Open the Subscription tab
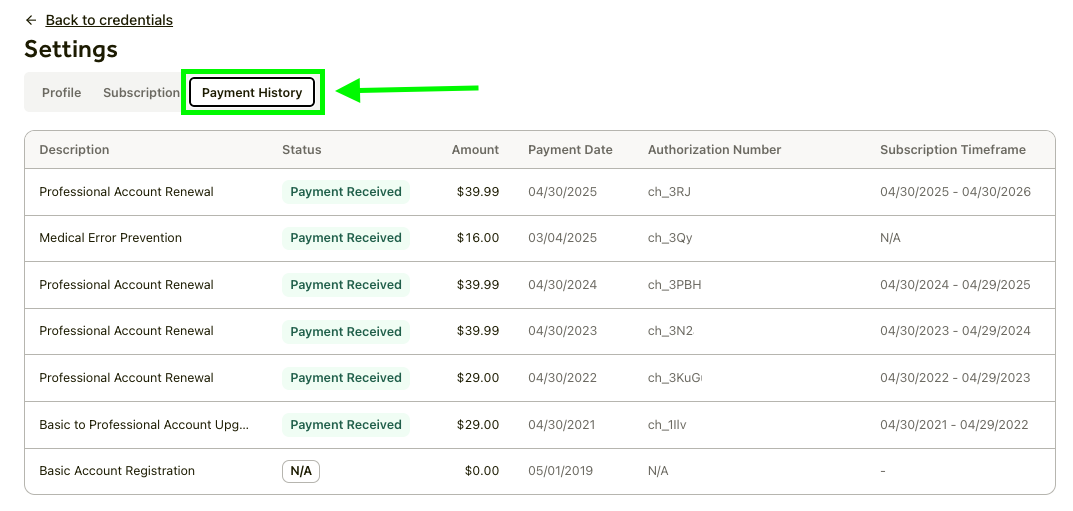 click(x=141, y=93)
